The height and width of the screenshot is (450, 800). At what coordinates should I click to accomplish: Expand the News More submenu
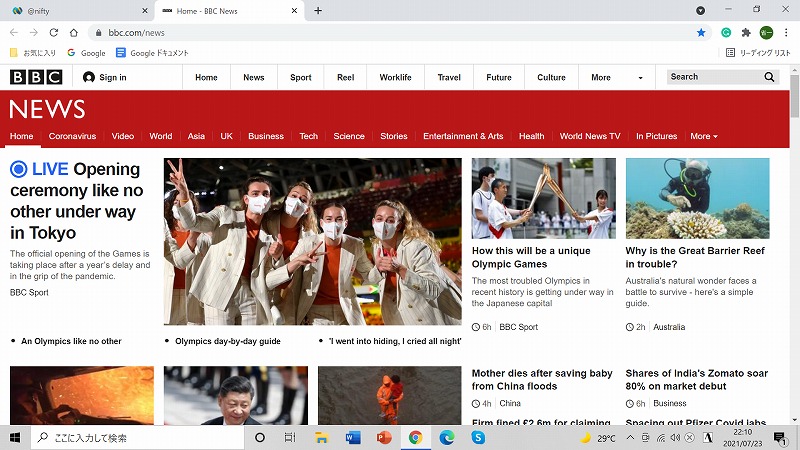704,136
